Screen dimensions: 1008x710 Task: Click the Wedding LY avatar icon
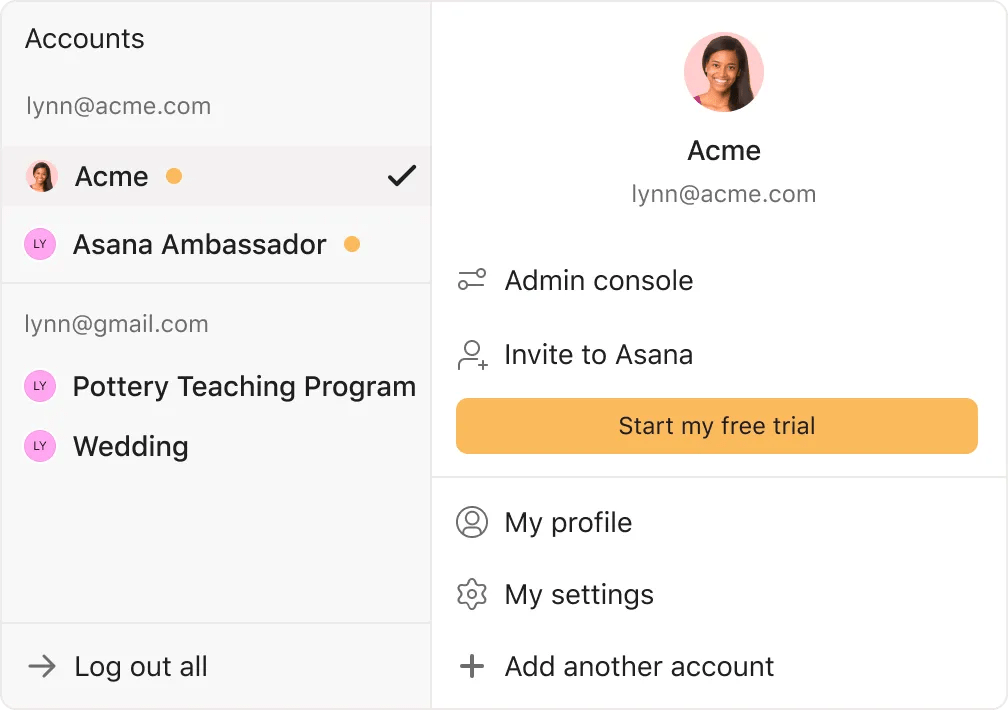40,446
